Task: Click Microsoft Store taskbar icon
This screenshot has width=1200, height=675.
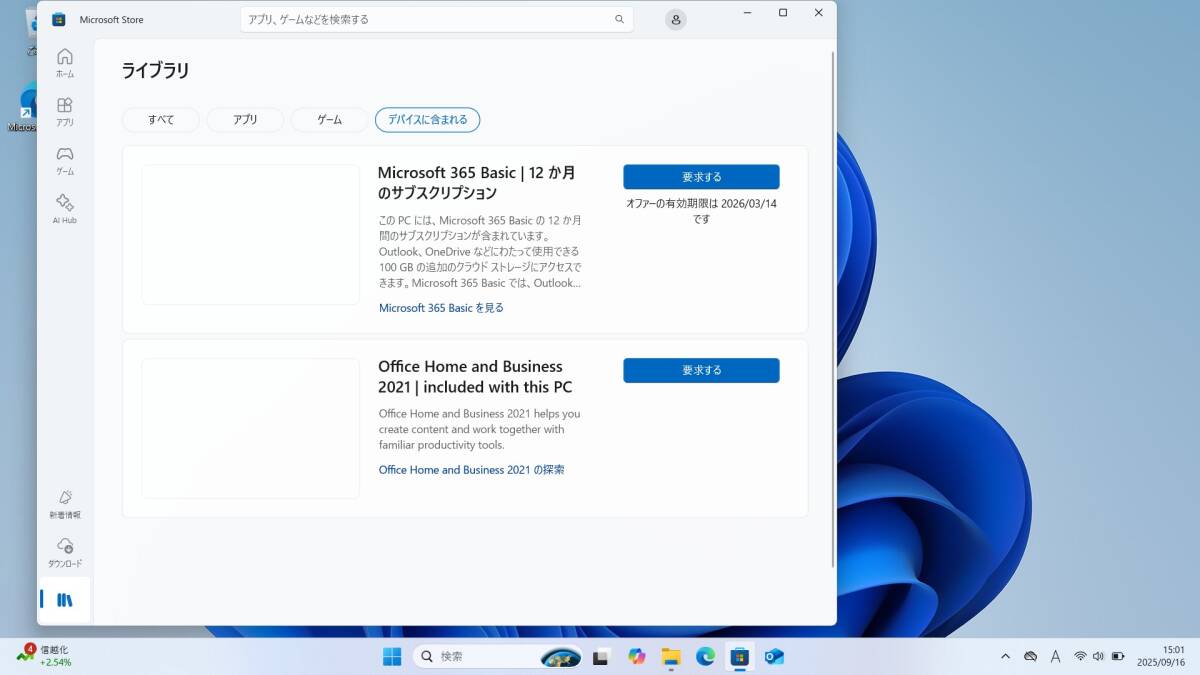Action: [740, 656]
